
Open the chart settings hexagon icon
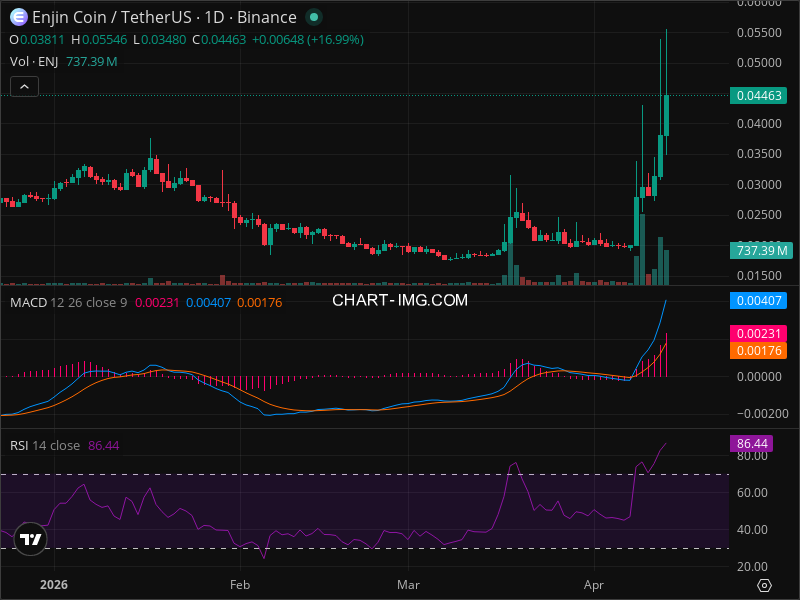point(764,585)
